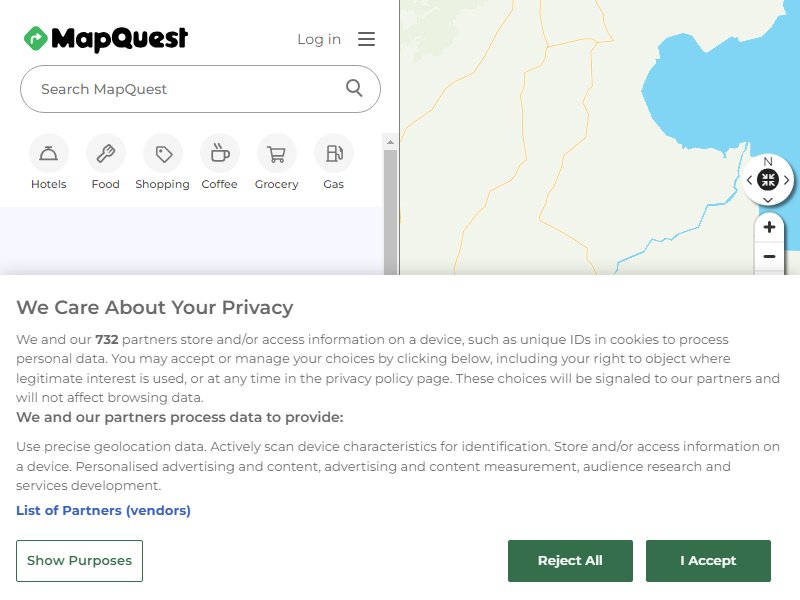Zoom out on the map
The width and height of the screenshot is (800, 600).
coord(769,256)
